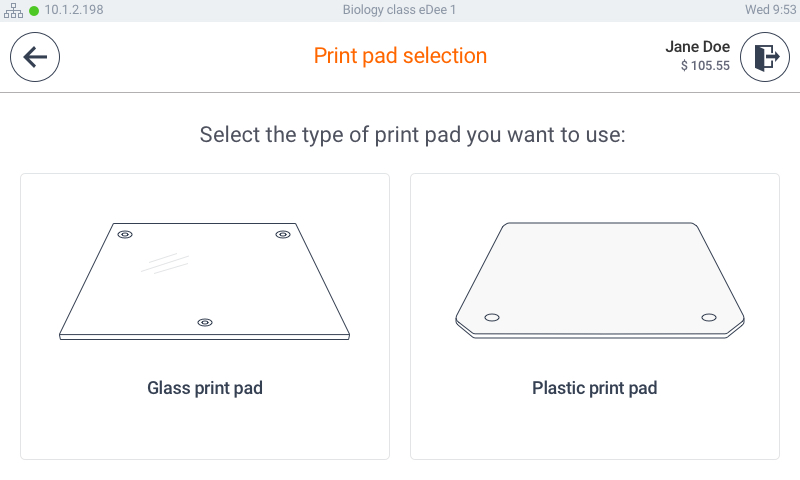800x480 pixels.
Task: Click the network topology icon in status bar
Action: pyautogui.click(x=13, y=10)
